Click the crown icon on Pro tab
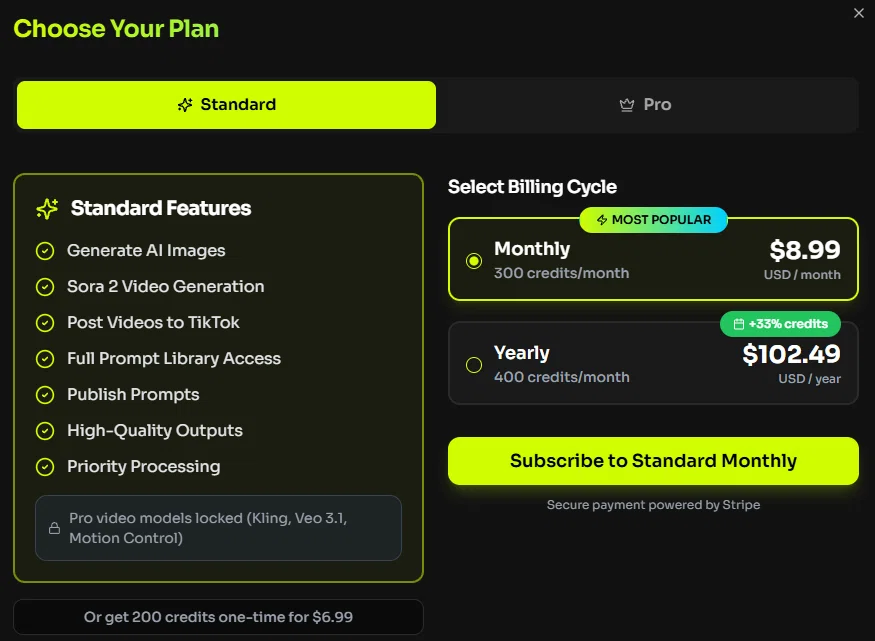 [627, 104]
